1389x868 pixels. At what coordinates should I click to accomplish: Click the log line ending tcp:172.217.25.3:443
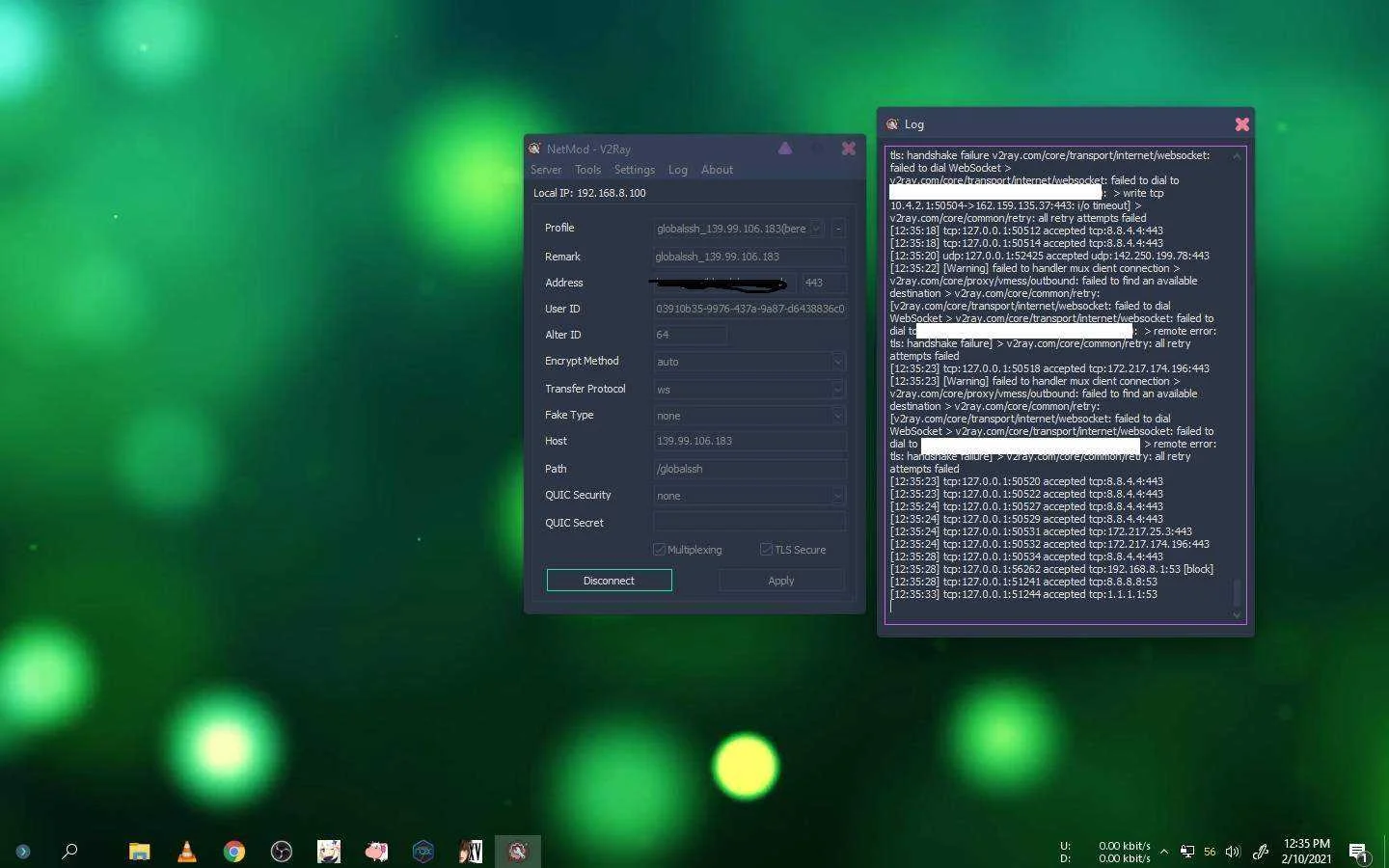(x=1041, y=531)
